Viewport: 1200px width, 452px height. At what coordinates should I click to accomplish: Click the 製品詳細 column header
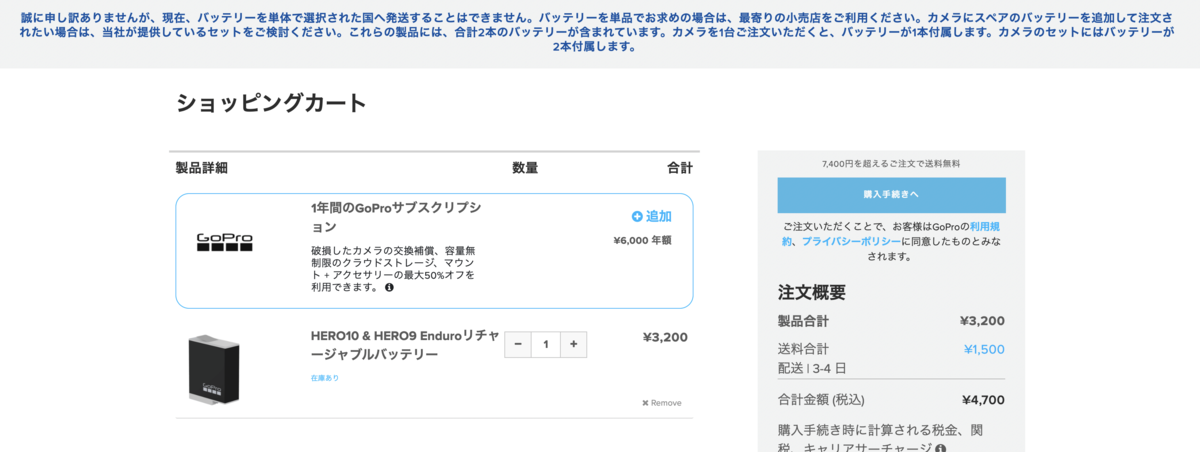pyautogui.click(x=202, y=168)
